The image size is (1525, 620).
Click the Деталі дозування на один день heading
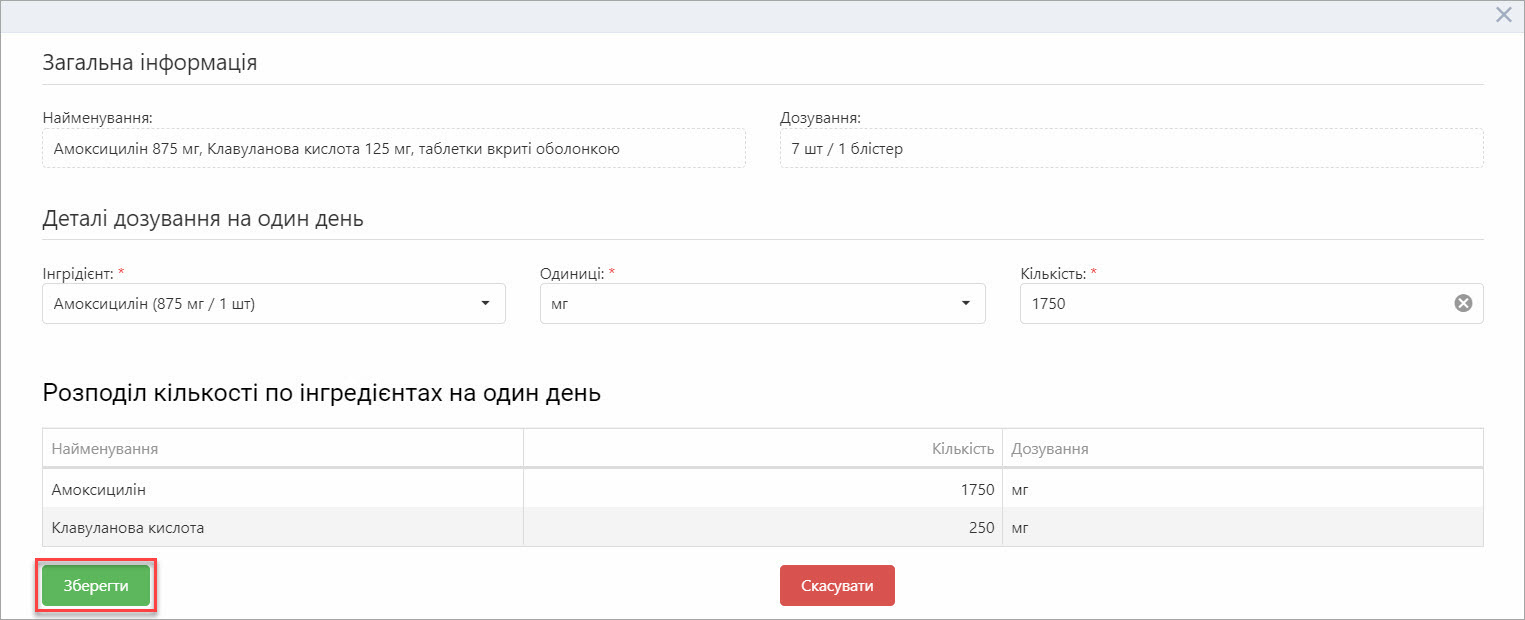[203, 219]
